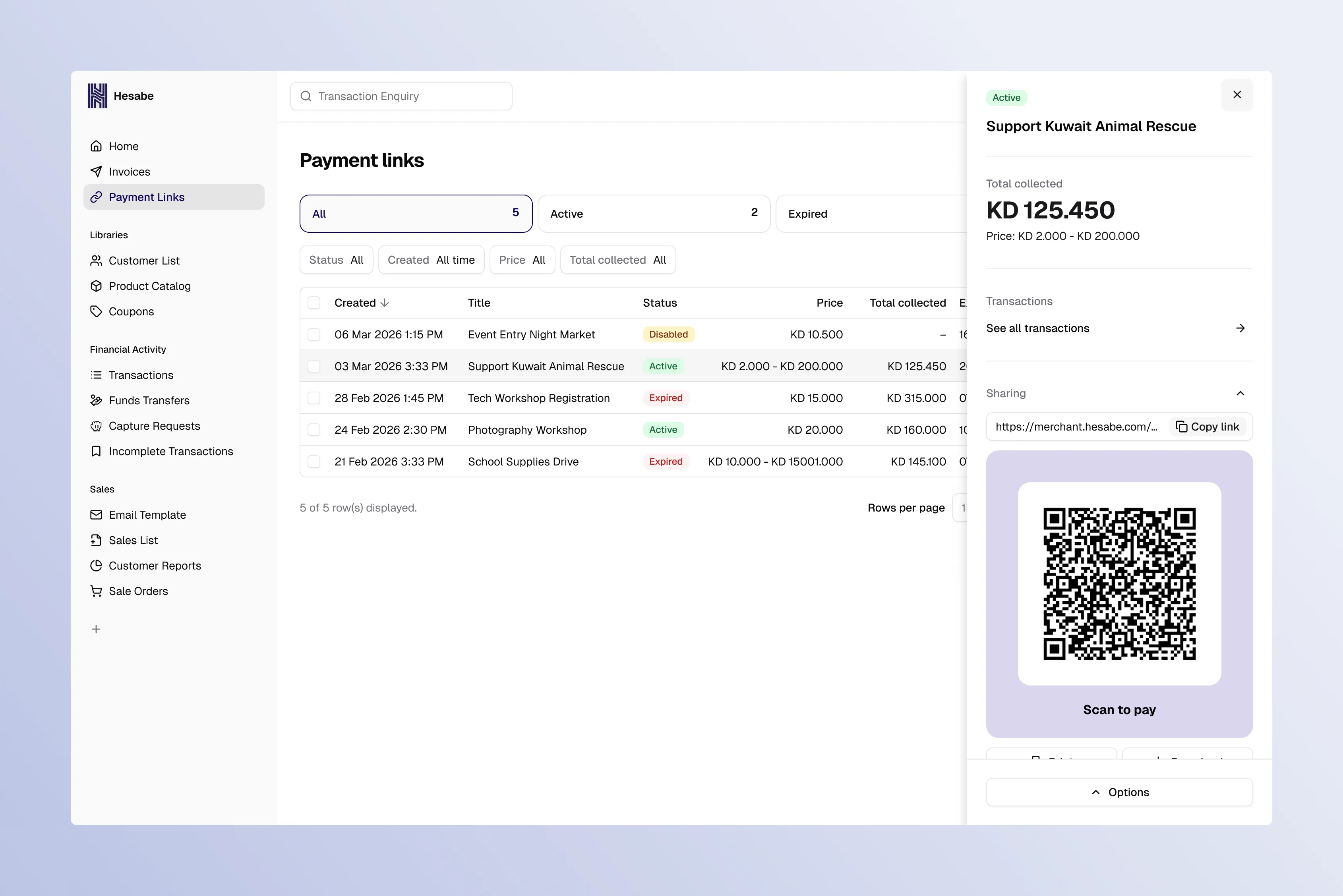Open the Photography Workshop row title
The image size is (1343, 896).
click(x=527, y=430)
